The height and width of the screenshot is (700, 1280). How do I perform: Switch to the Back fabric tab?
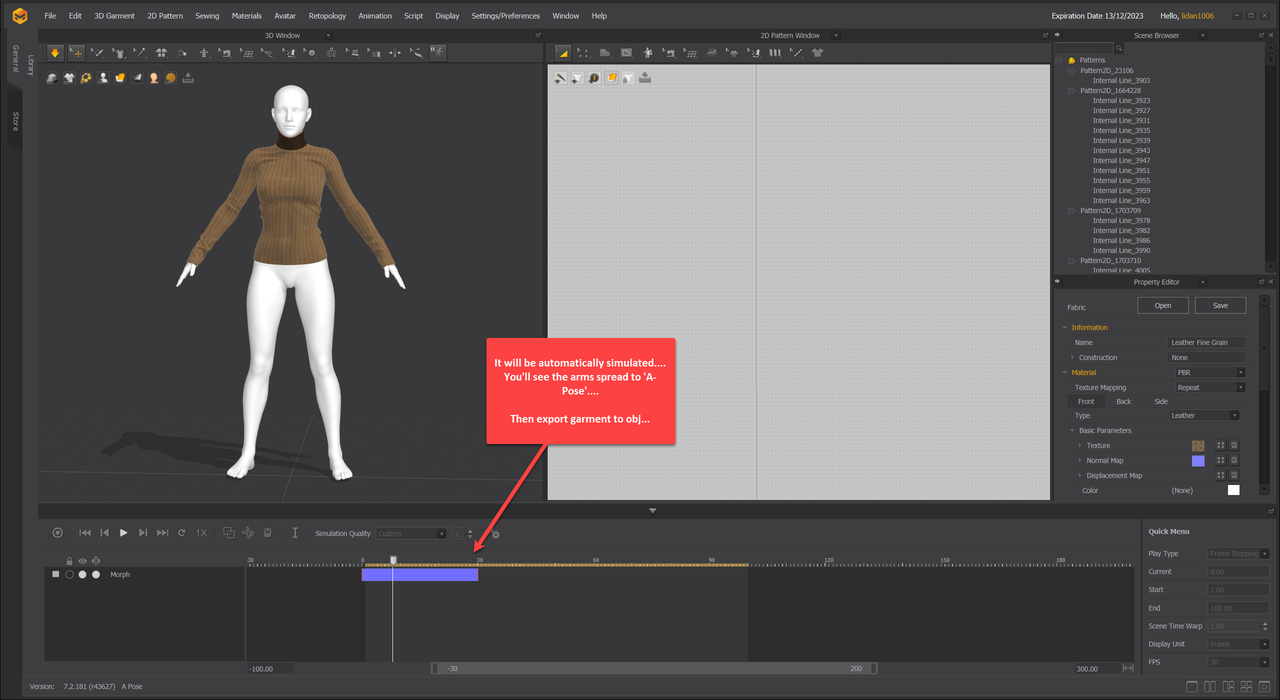pos(1123,402)
